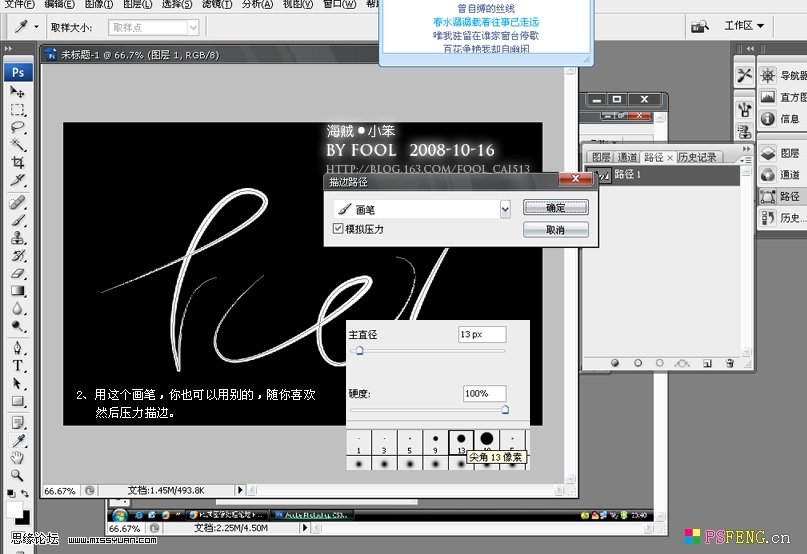The image size is (807, 554).
Task: Click the swap foreground/background colors icon
Action: [x=25, y=493]
